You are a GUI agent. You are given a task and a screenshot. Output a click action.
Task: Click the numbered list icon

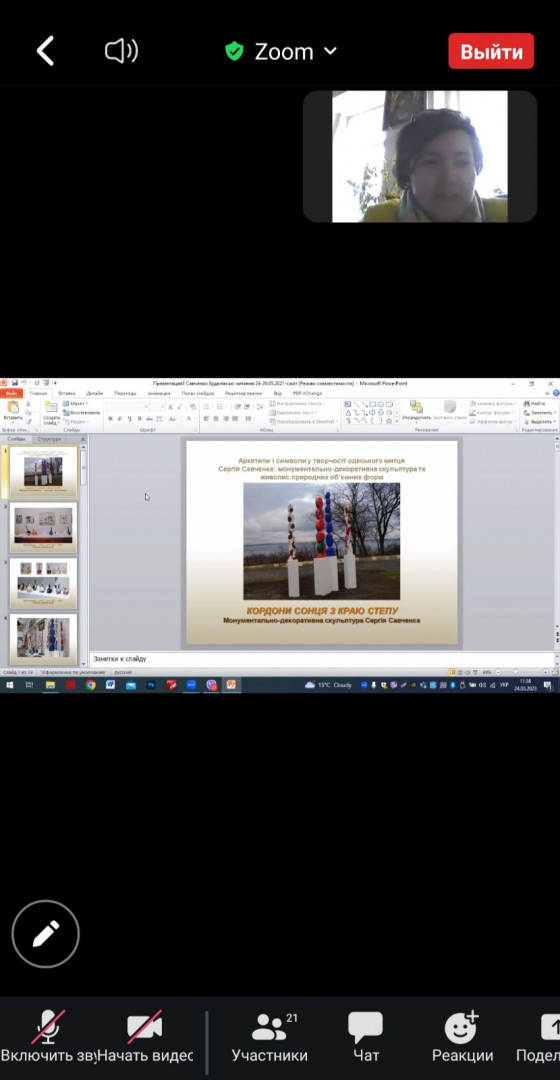pos(220,407)
